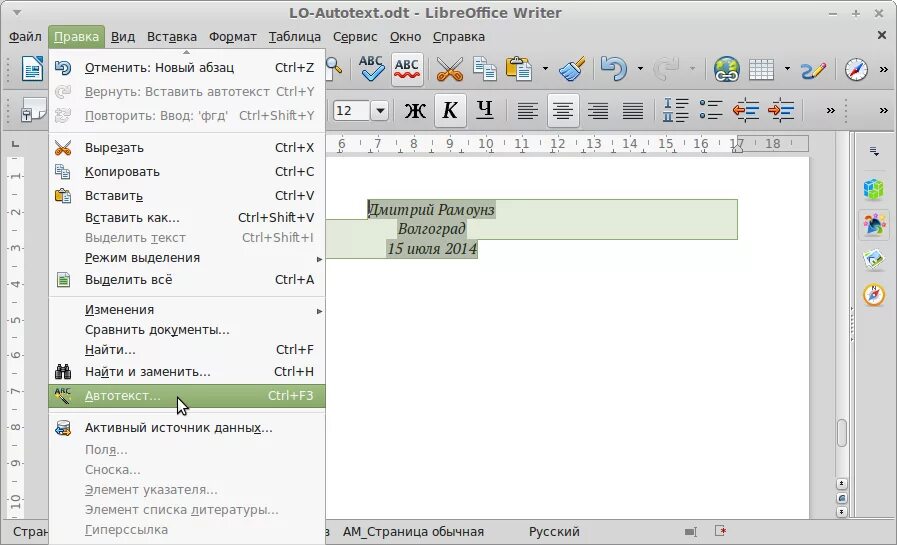Click the vertical scrollbar thumb

[x=842, y=433]
